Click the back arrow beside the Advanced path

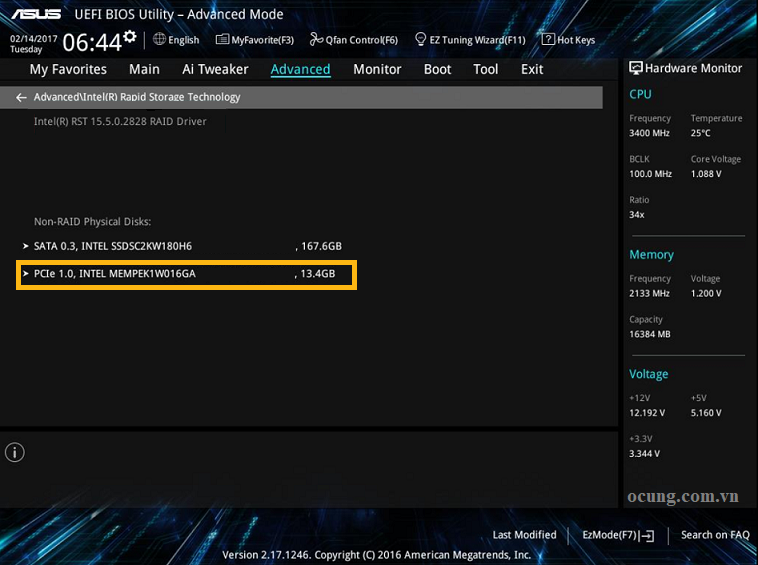point(21,98)
